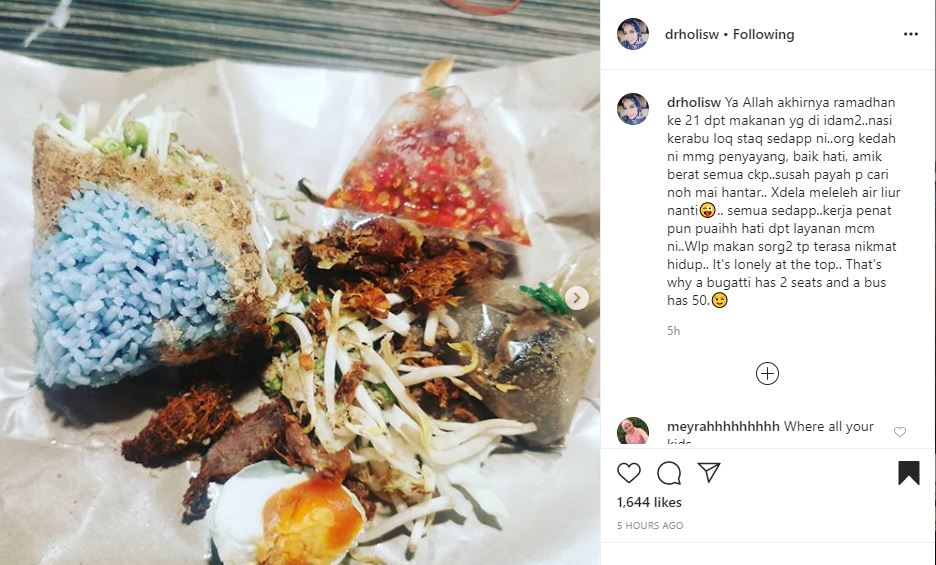936x565 pixels.
Task: Click the caption text about nasi kerabu
Action: [783, 201]
